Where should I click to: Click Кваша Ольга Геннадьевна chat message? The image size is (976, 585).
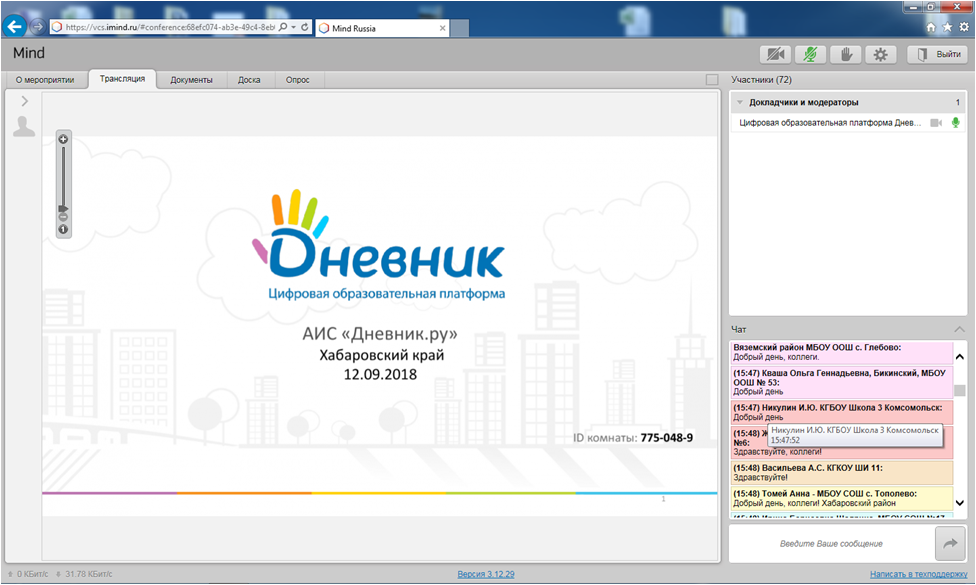coord(842,382)
